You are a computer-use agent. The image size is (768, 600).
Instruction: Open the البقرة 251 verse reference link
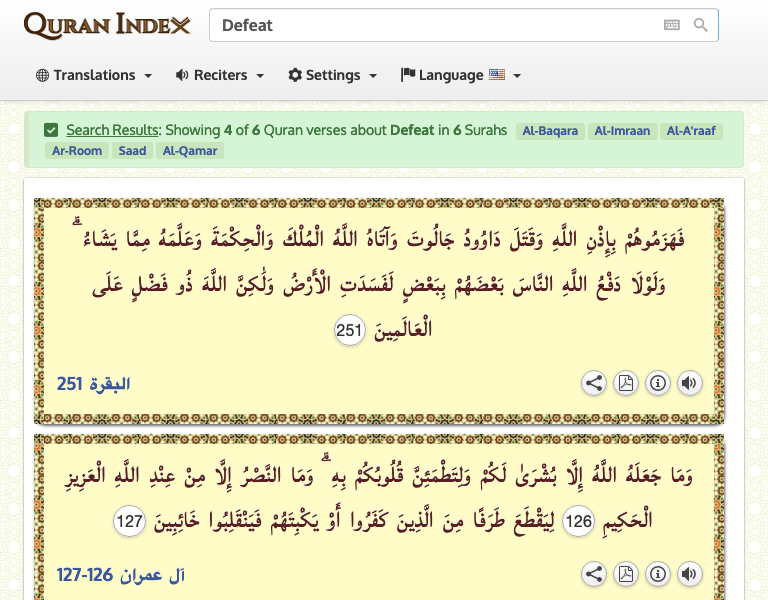(94, 384)
